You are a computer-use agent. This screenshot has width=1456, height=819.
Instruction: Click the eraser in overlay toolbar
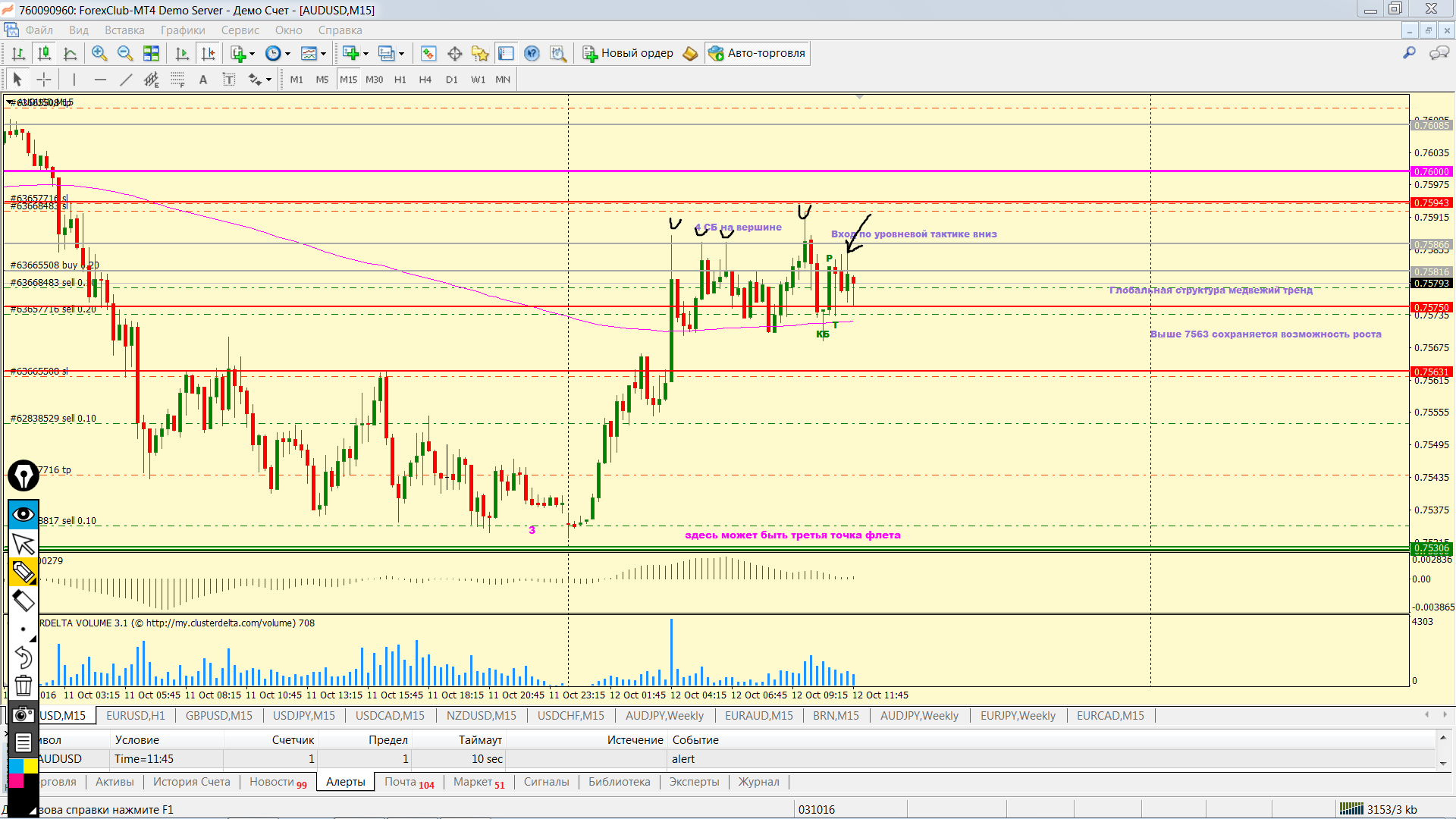point(24,601)
